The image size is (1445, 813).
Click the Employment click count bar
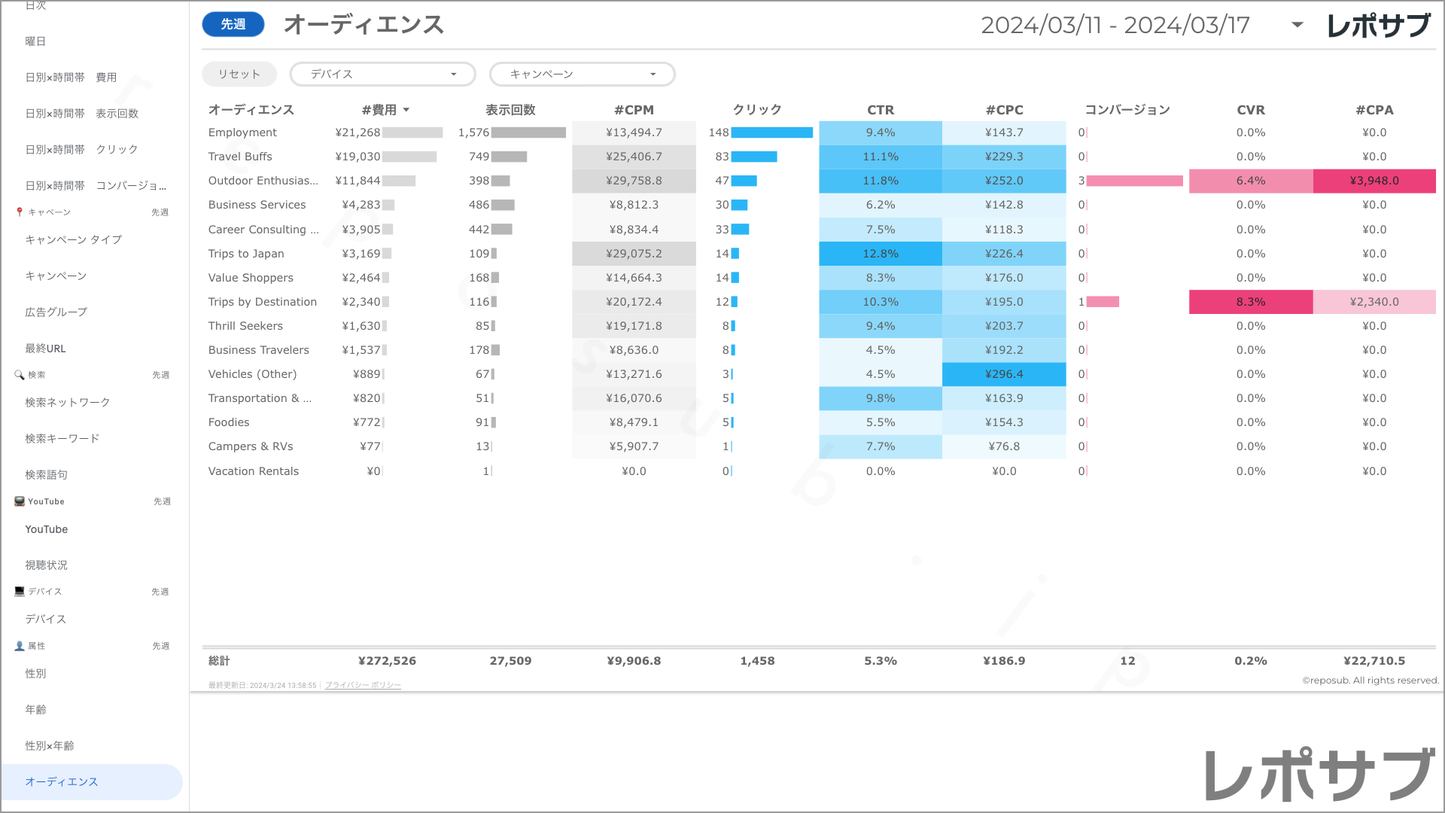coord(771,133)
